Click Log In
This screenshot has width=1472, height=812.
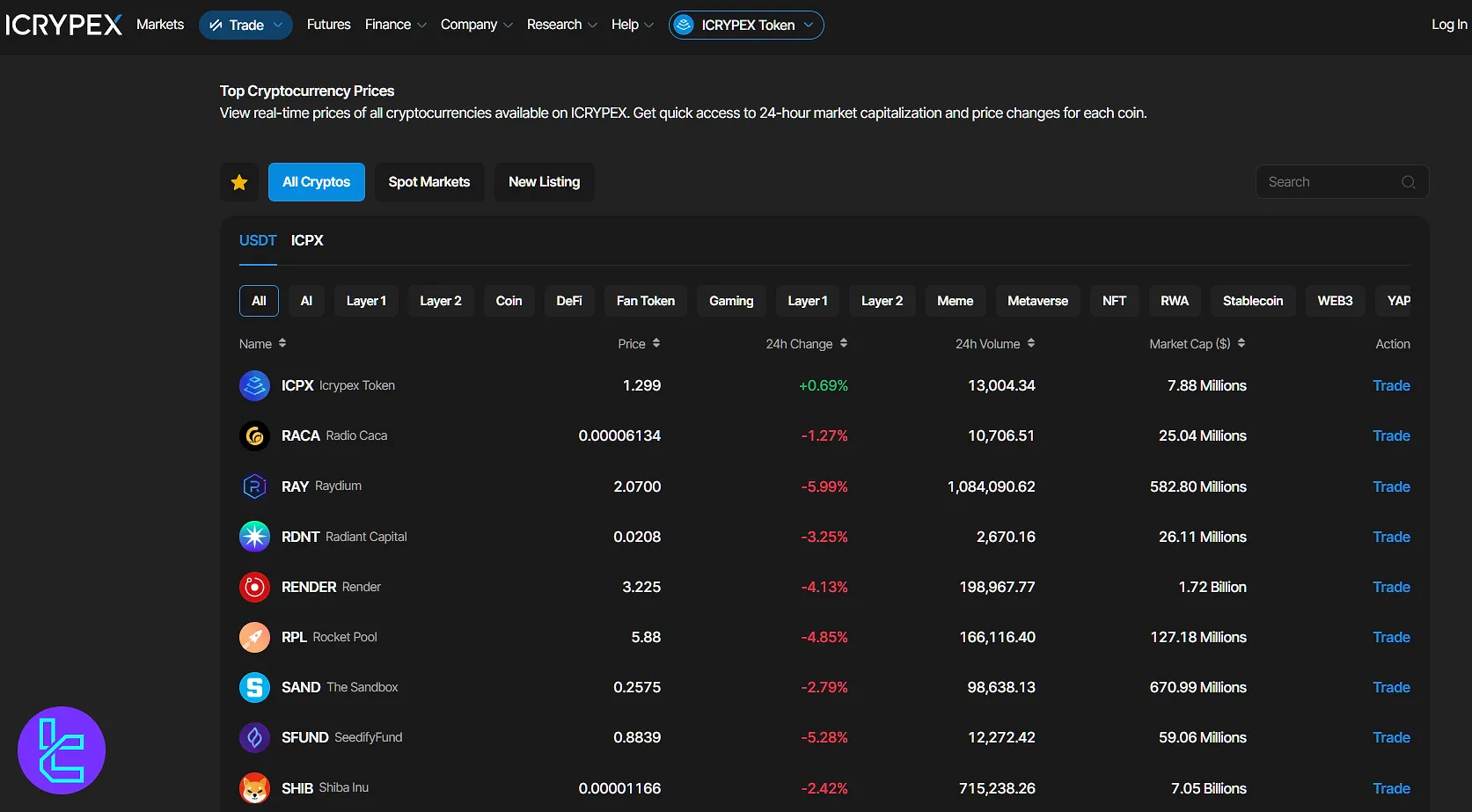pos(1449,25)
